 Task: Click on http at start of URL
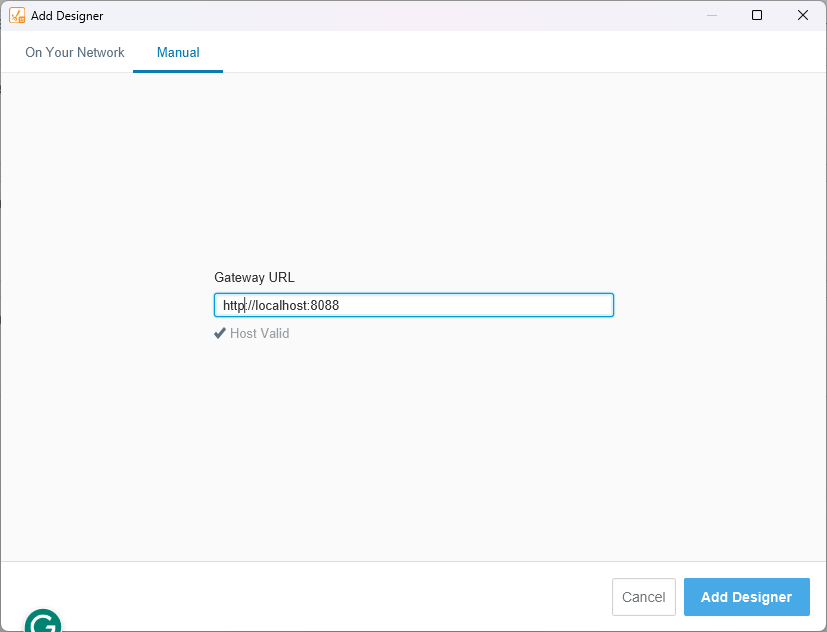[x=232, y=305]
